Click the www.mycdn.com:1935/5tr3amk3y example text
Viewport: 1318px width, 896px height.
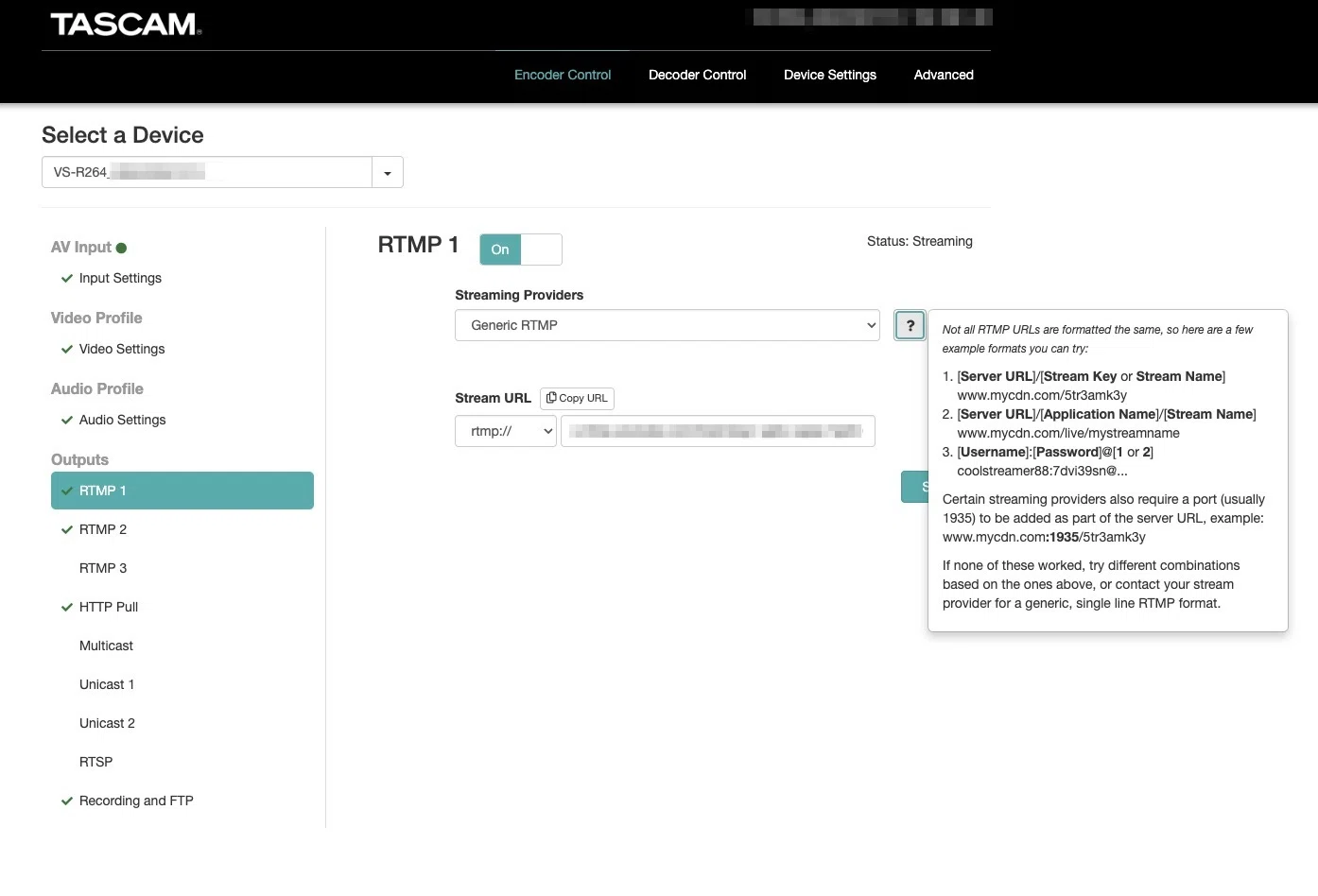click(x=1044, y=537)
